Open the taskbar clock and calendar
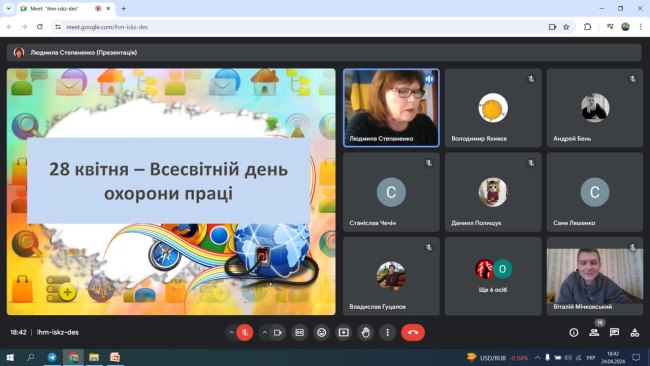 [x=613, y=357]
